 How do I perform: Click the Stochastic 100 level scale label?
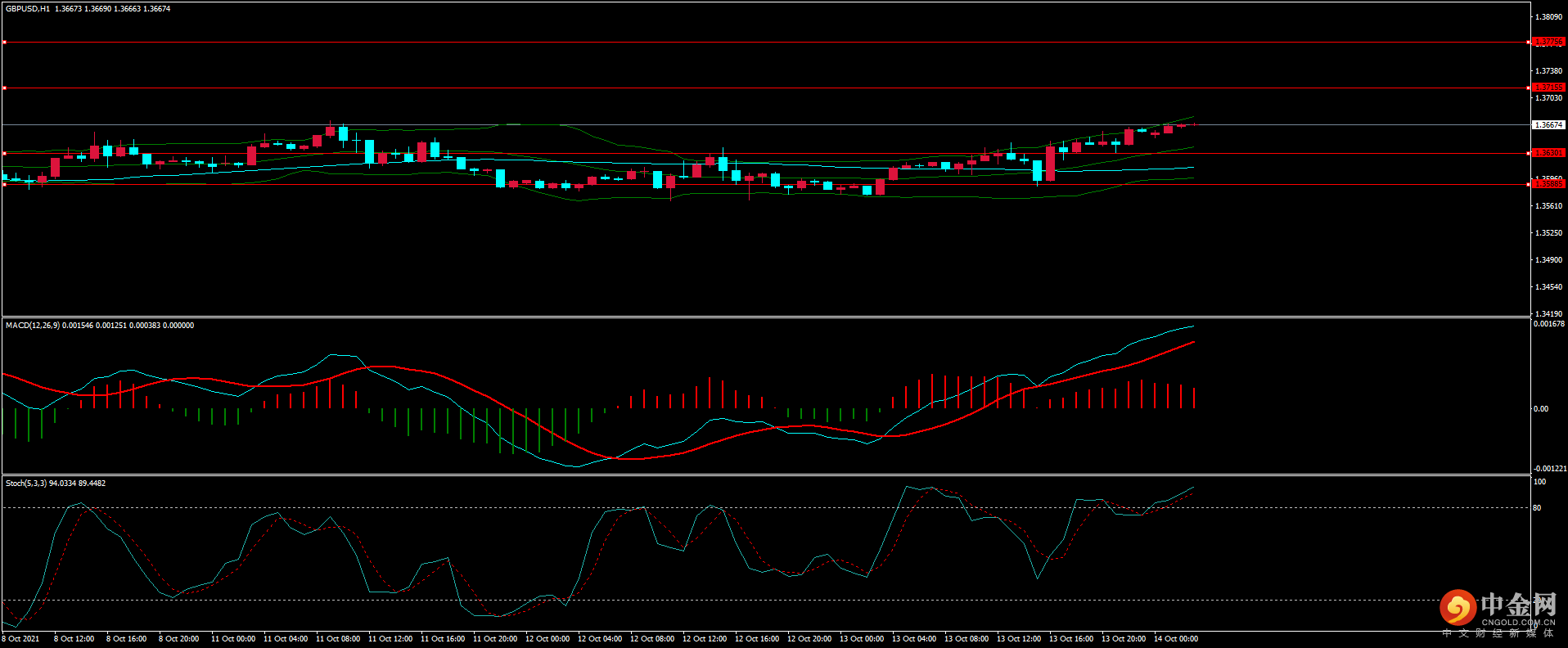tap(1539, 482)
